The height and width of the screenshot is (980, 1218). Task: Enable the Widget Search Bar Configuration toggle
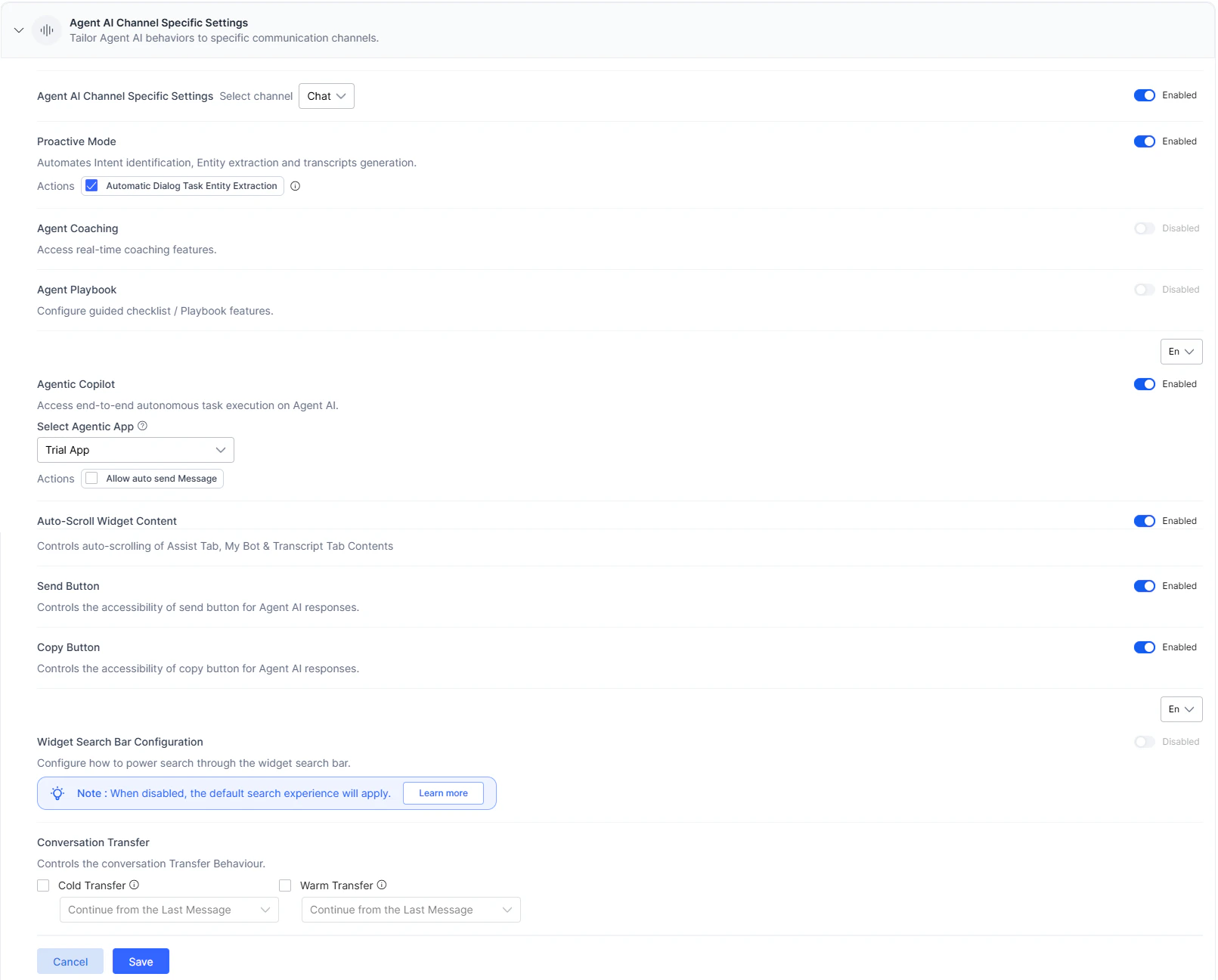coord(1144,742)
